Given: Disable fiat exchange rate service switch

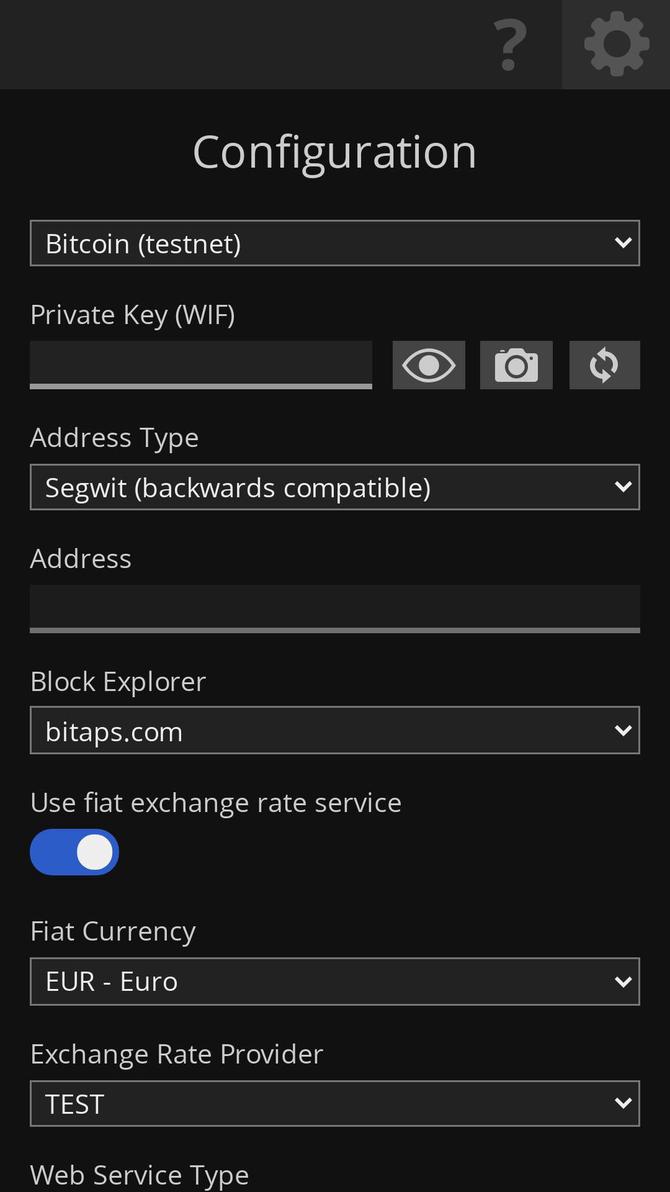Looking at the screenshot, I should (75, 852).
